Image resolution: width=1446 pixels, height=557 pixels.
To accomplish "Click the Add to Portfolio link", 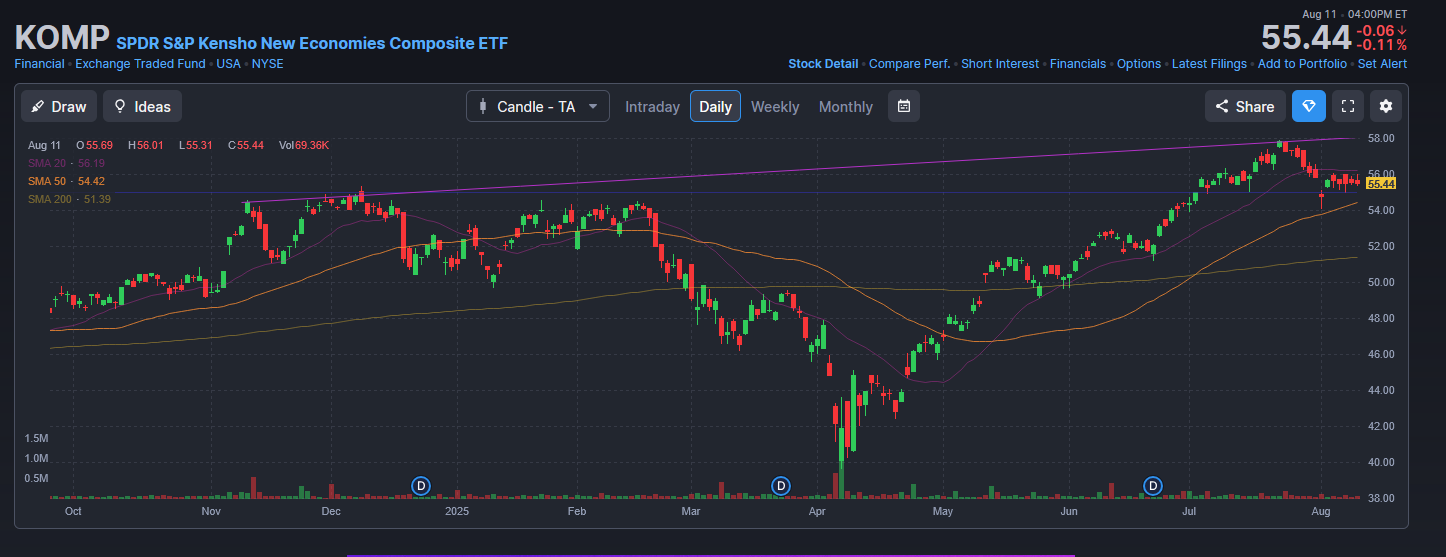I will pyautogui.click(x=1302, y=64).
